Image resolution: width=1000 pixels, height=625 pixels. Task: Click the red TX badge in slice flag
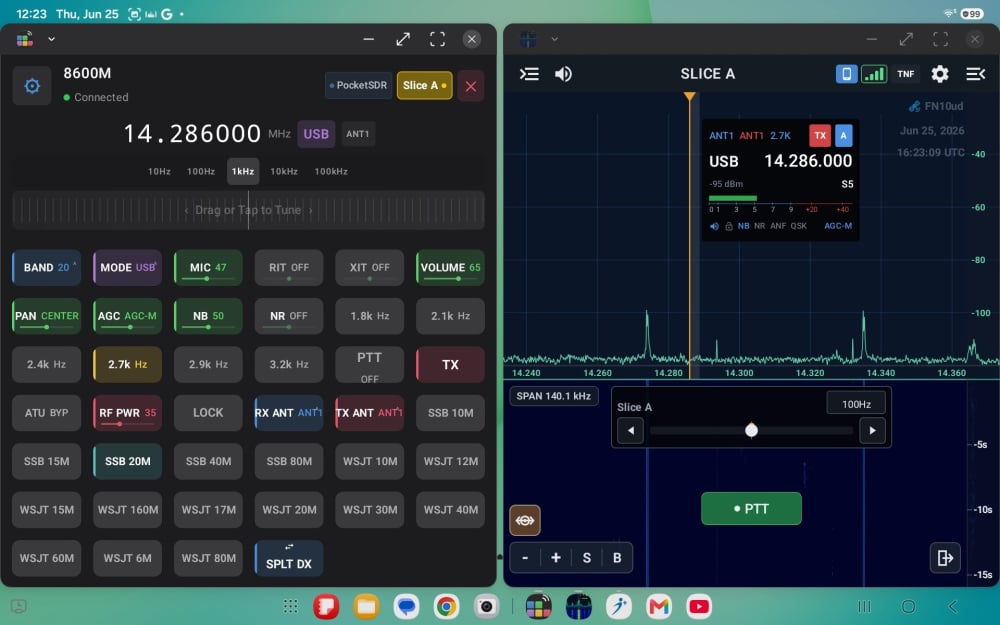[820, 135]
